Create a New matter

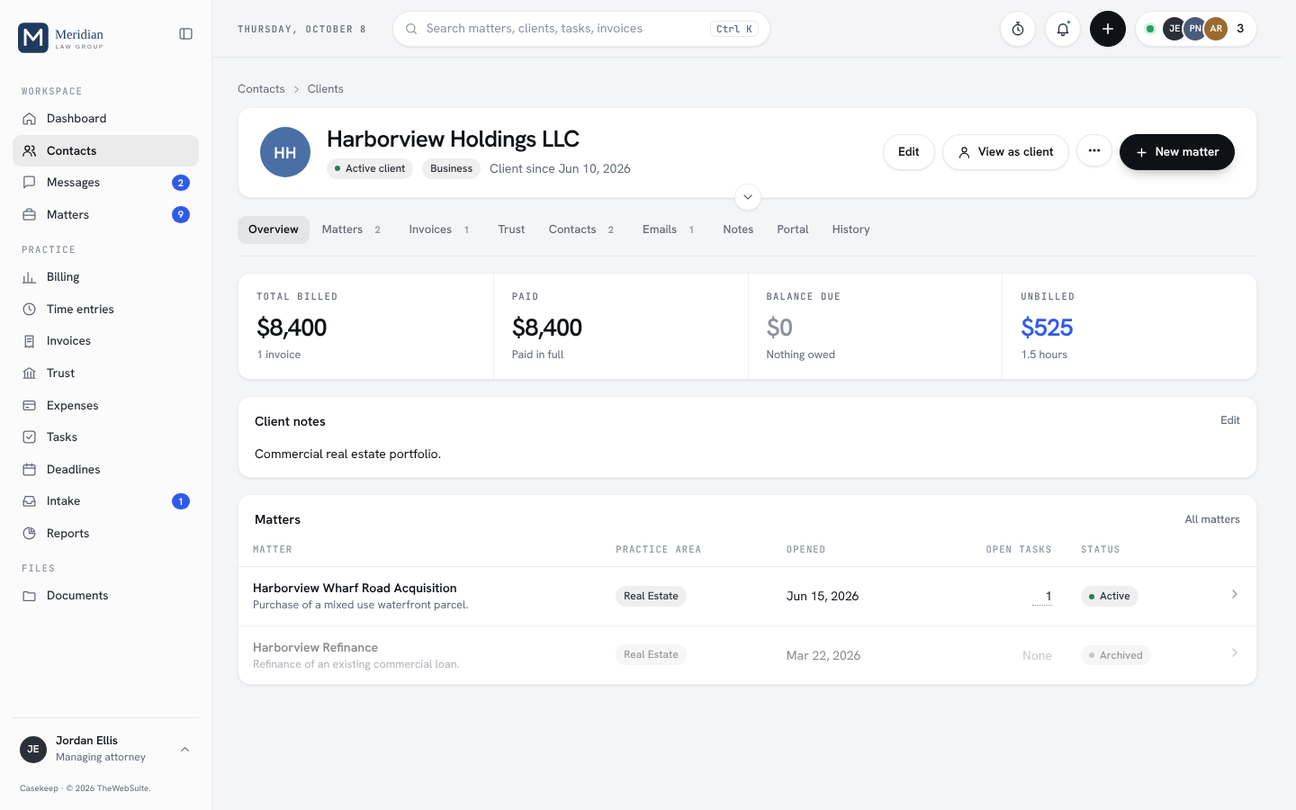click(1177, 152)
